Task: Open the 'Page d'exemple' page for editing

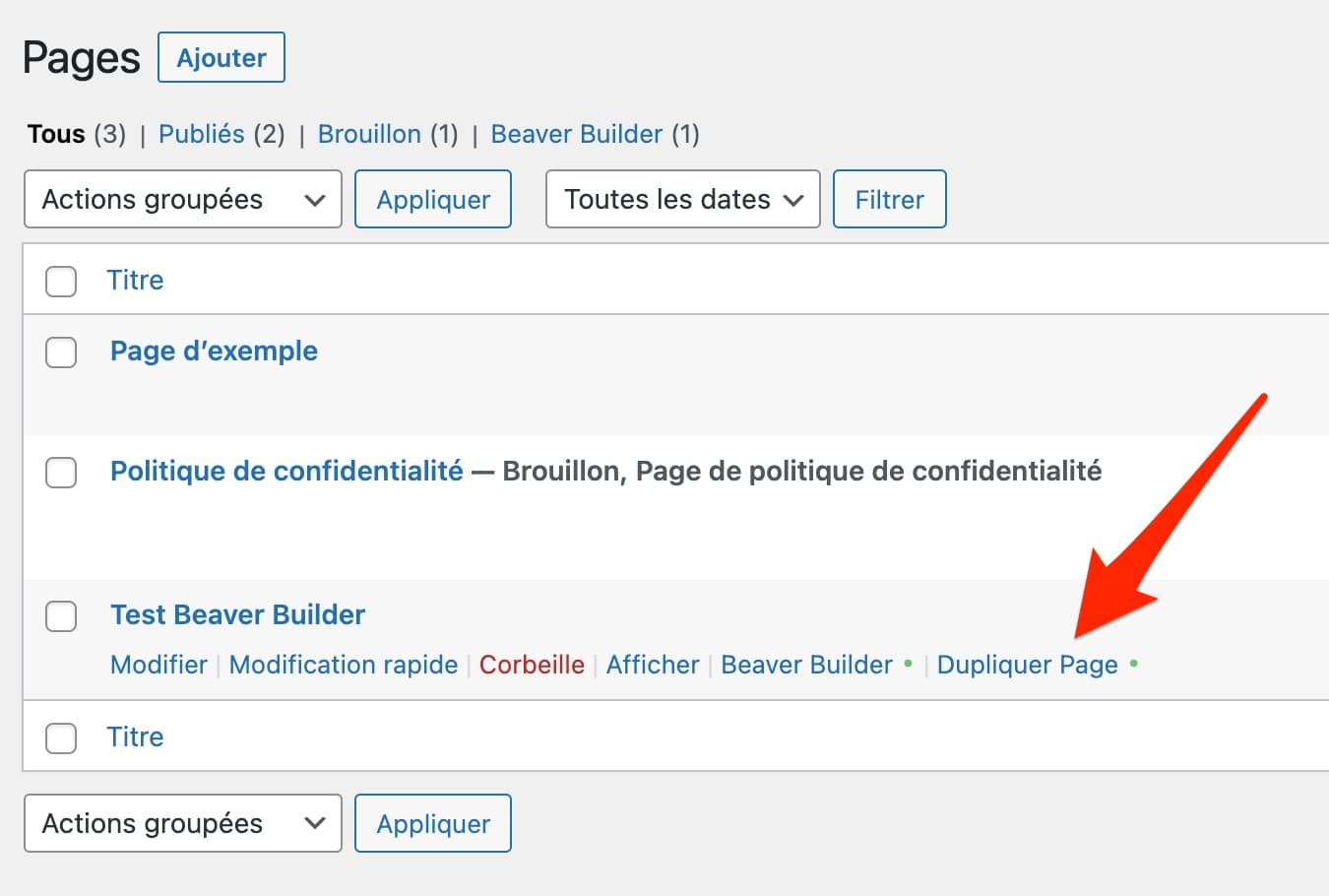Action: [213, 351]
